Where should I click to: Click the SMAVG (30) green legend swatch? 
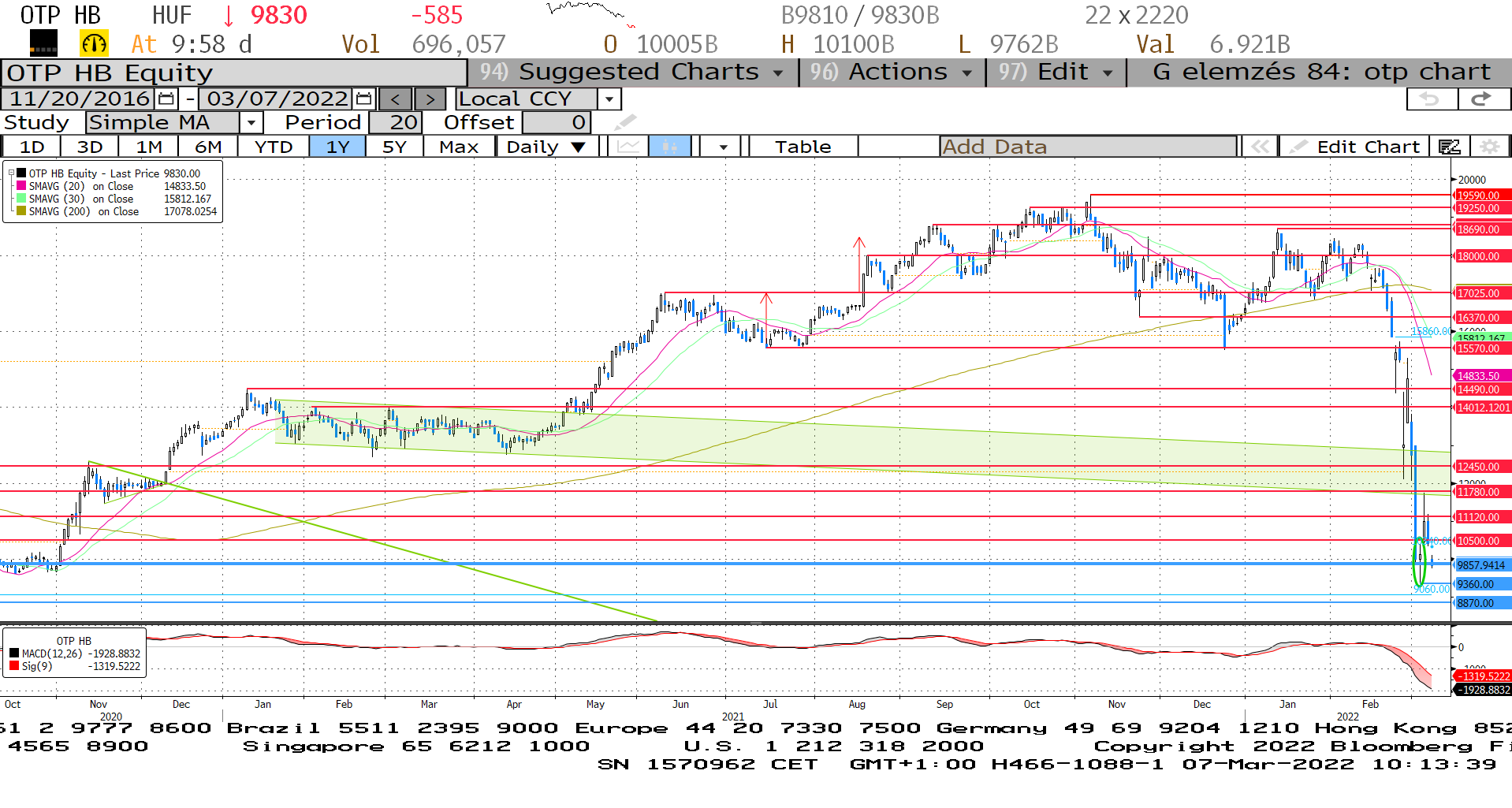click(21, 199)
